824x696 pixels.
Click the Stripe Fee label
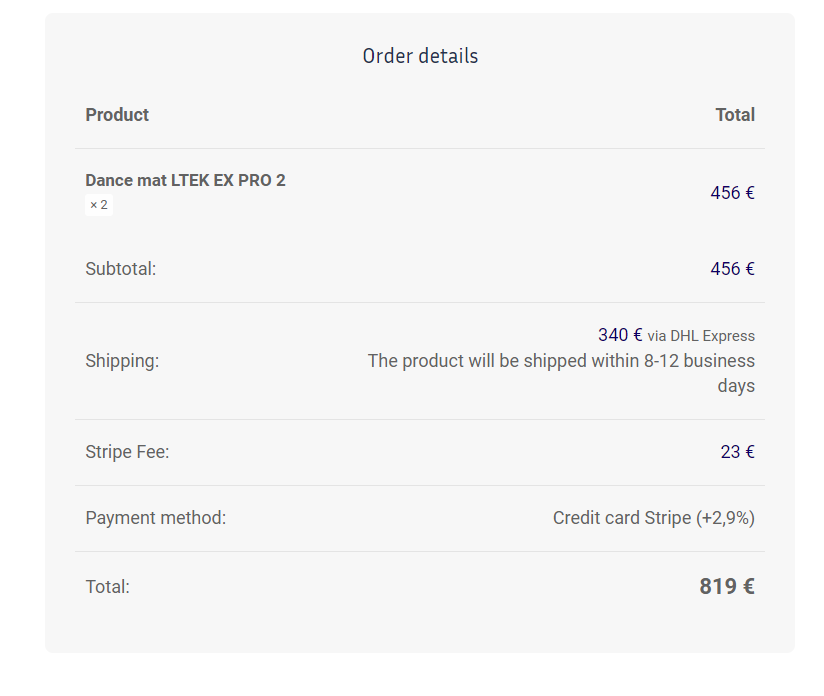tap(127, 452)
